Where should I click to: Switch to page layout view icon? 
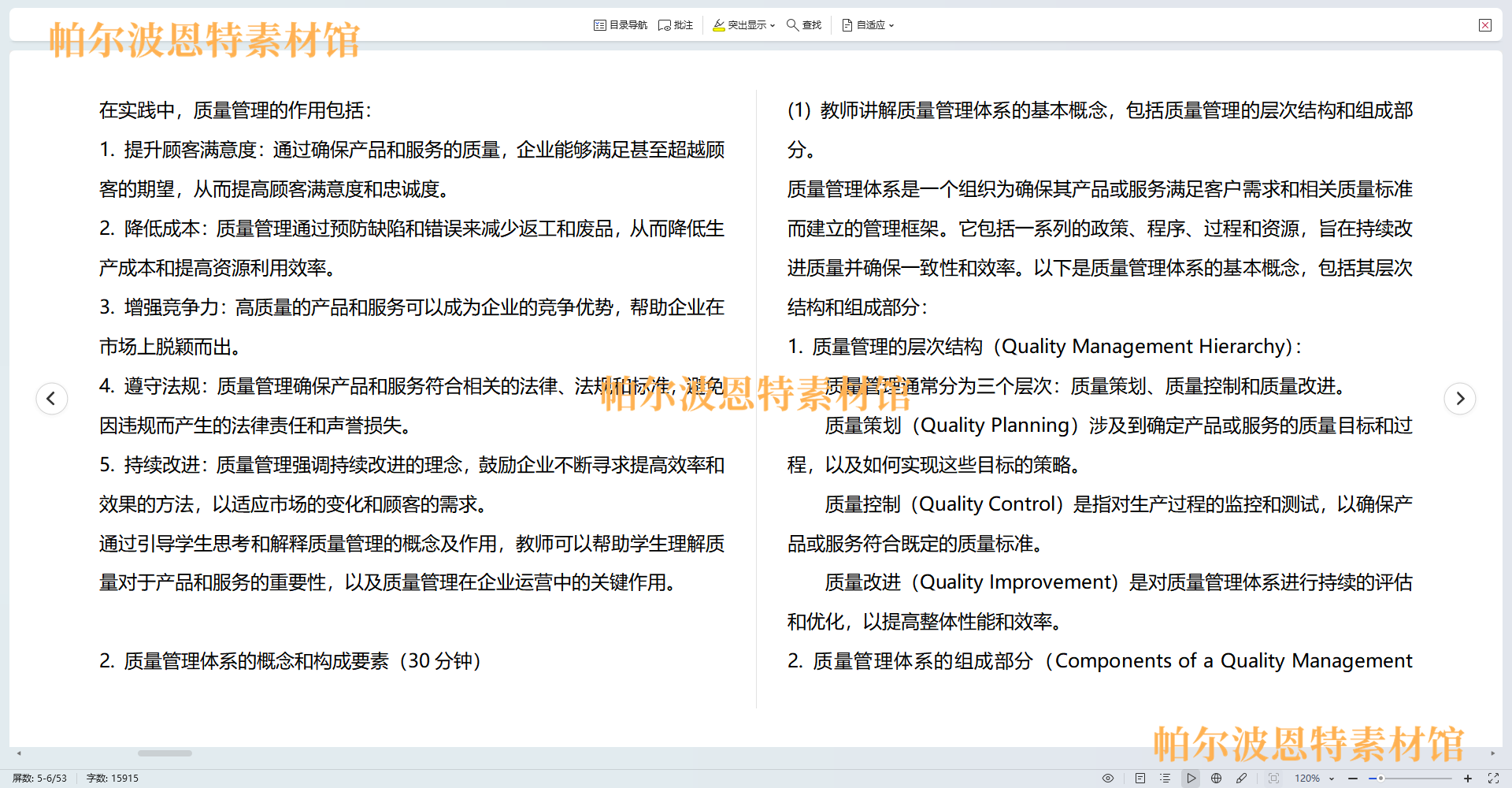1140,778
